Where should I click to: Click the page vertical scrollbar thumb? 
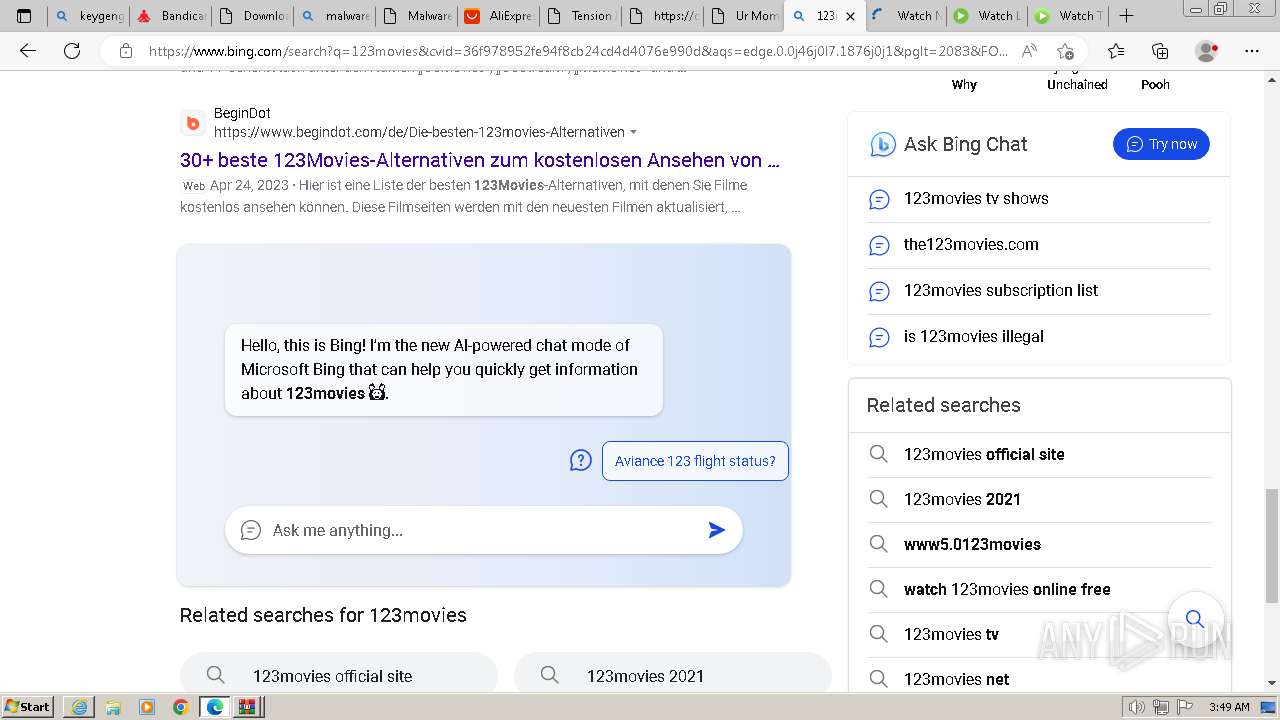1271,546
